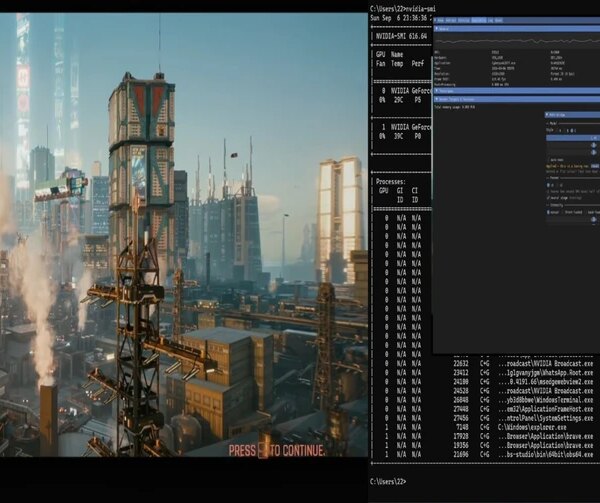Click the GPU Name column header in terminal
The height and width of the screenshot is (503, 600).
tap(390, 54)
